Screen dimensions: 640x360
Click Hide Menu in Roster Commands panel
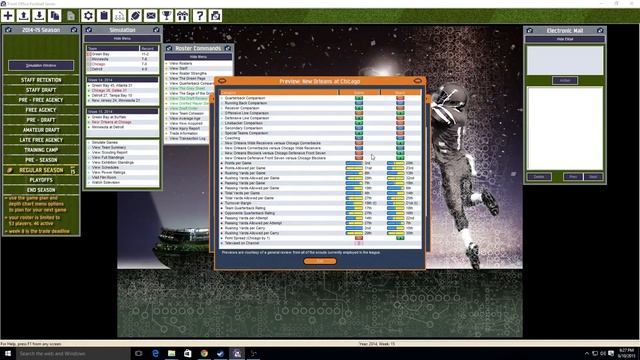pyautogui.click(x=199, y=57)
